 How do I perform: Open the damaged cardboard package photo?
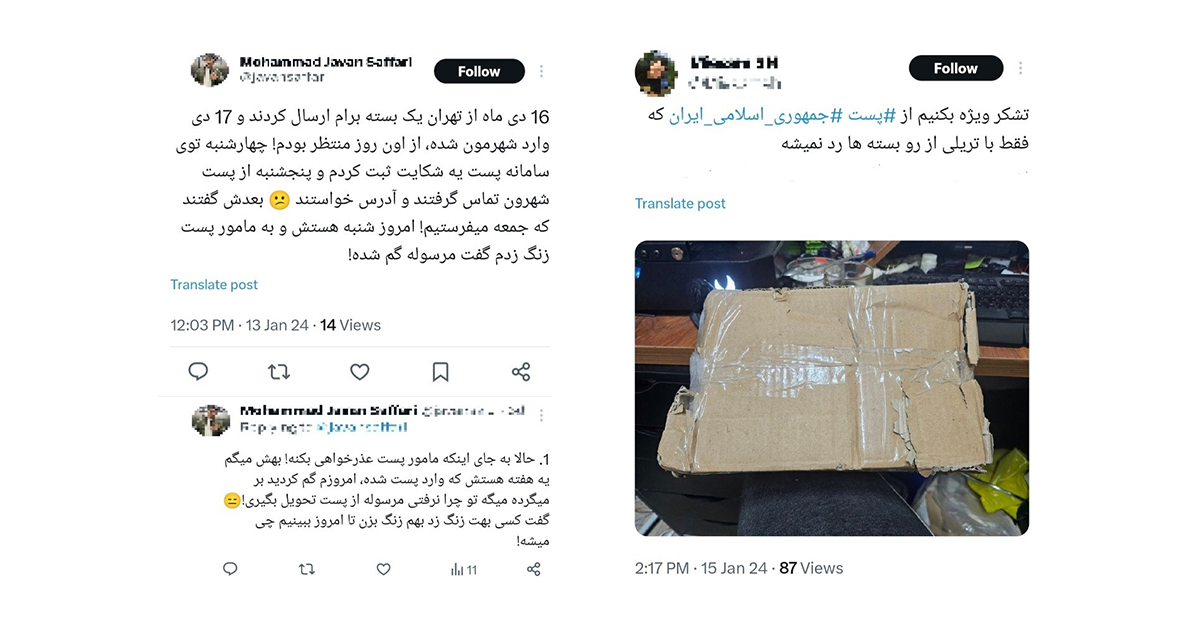tap(832, 388)
